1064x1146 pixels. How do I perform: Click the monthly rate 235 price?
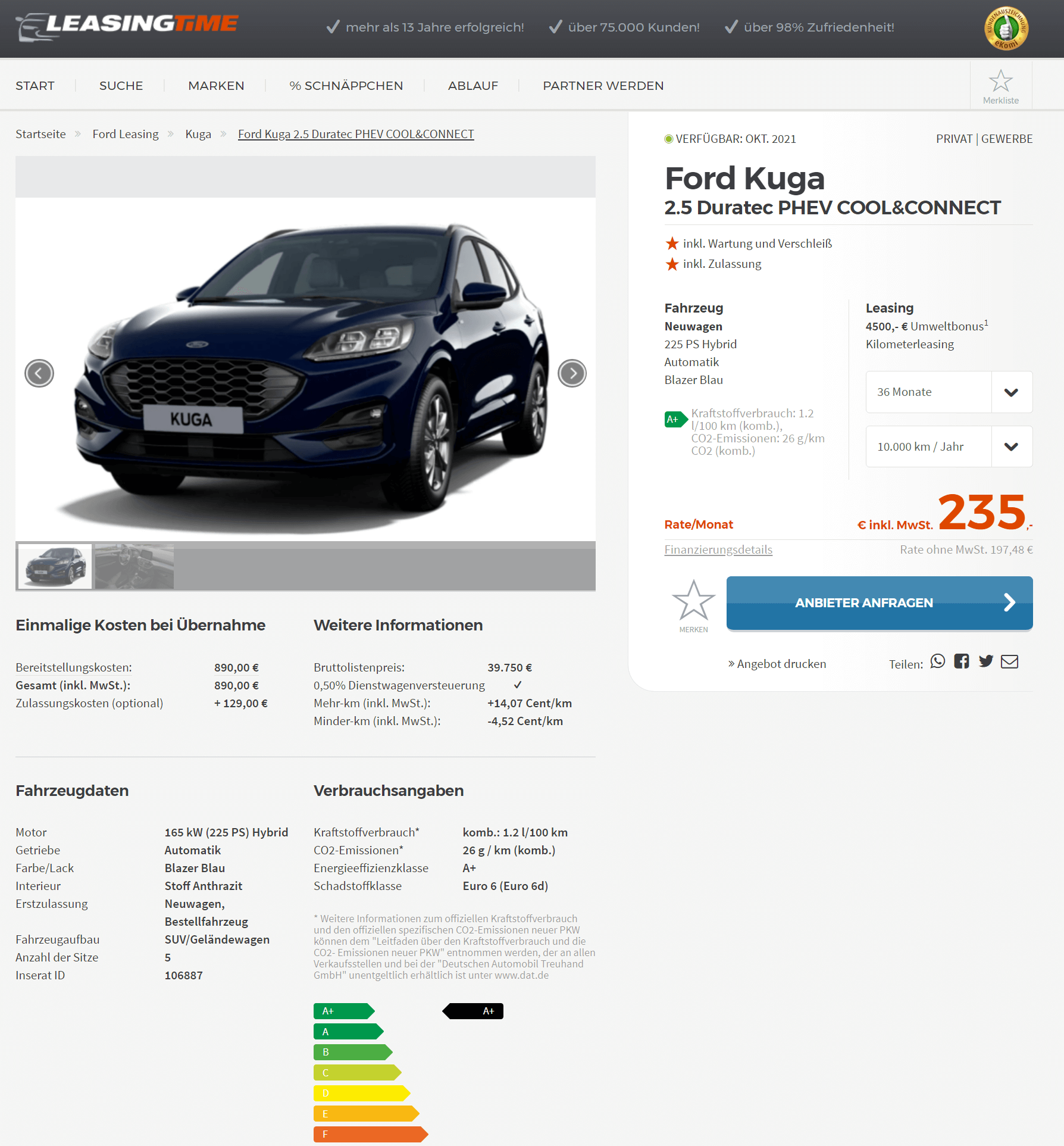pos(982,512)
